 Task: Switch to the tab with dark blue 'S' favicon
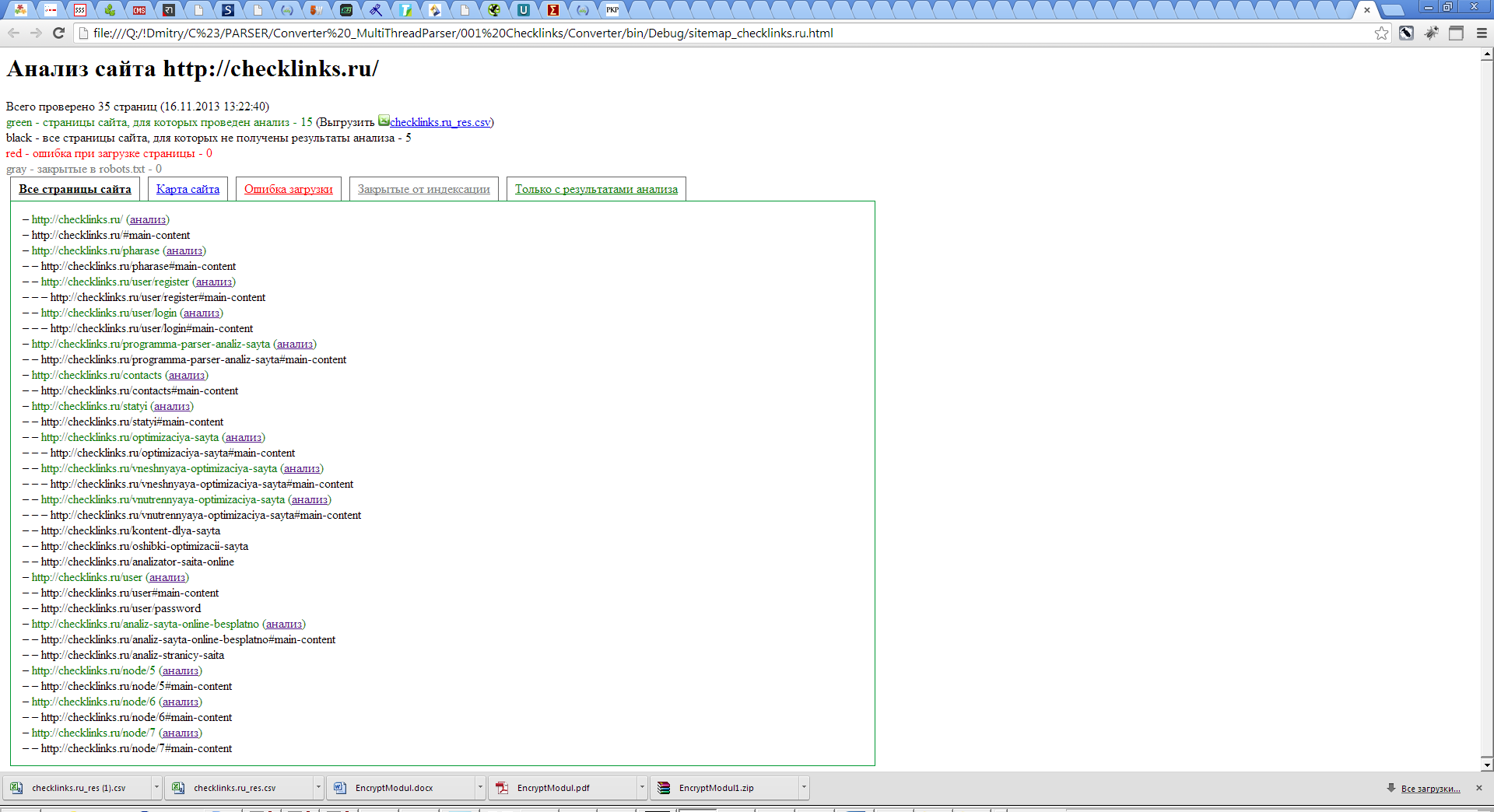point(228,10)
